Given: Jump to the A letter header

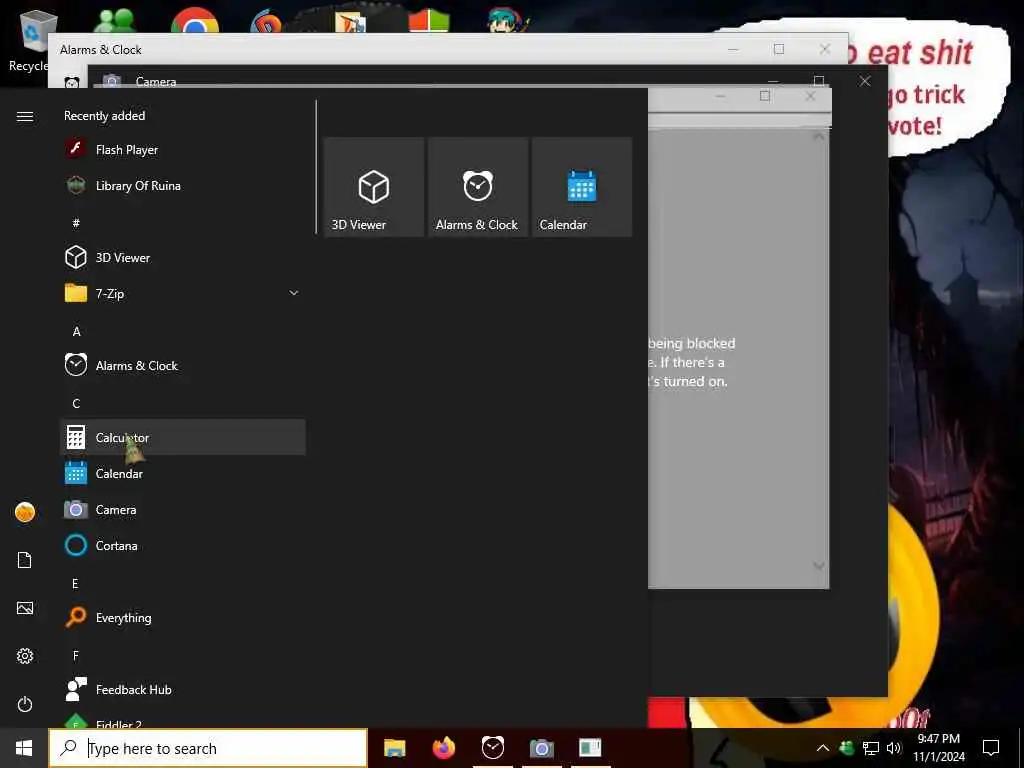Looking at the screenshot, I should pos(76,332).
